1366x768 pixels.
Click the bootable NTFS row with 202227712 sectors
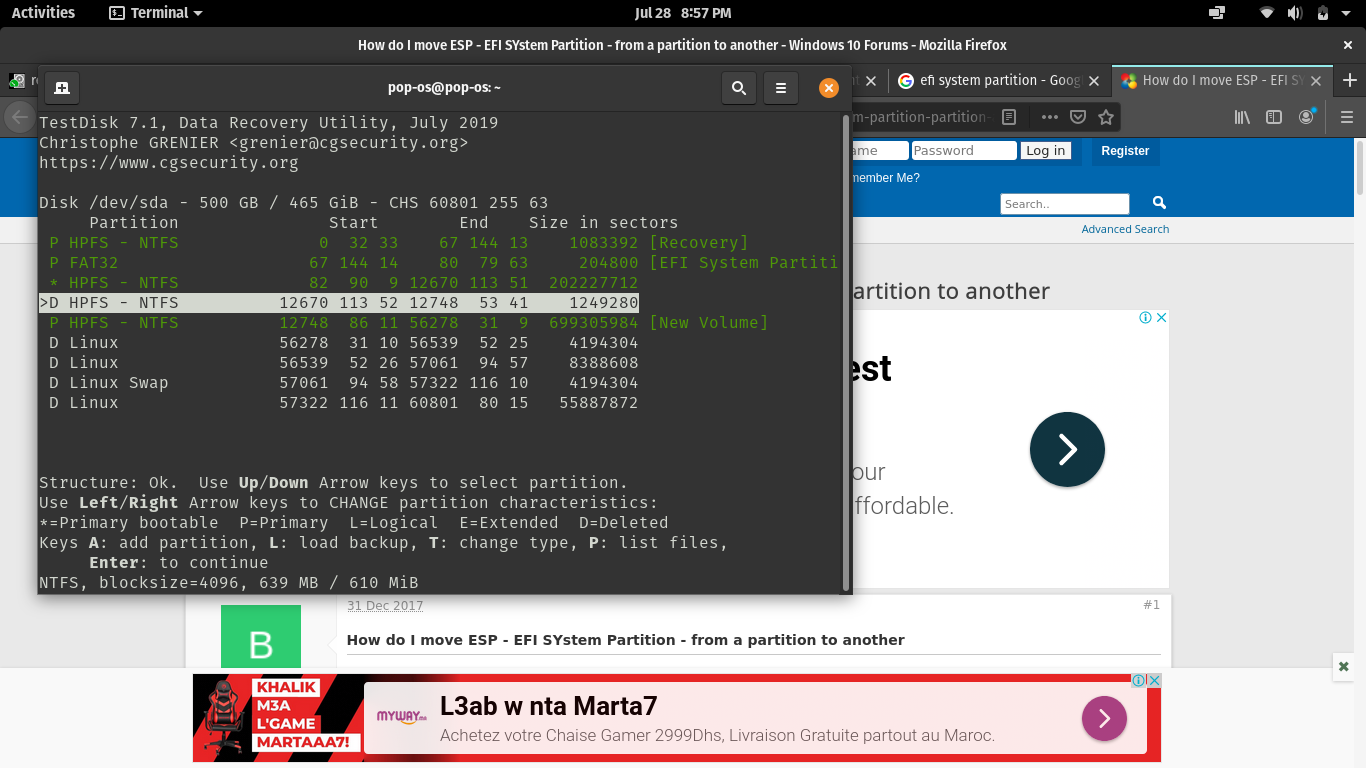point(344,283)
